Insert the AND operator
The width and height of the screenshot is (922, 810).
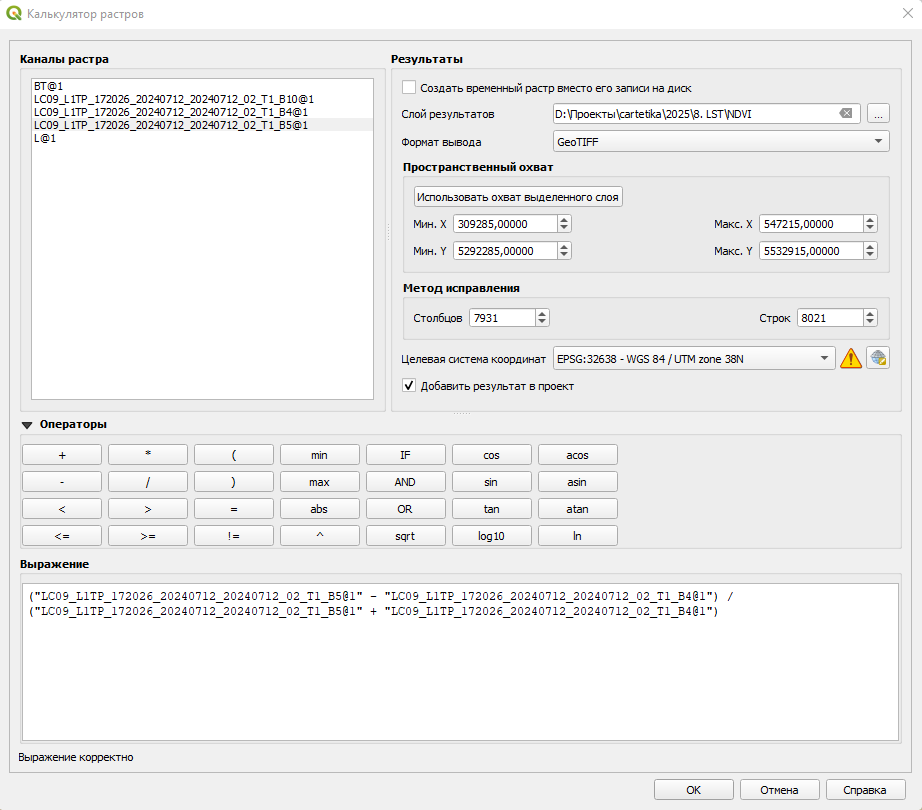(x=405, y=482)
